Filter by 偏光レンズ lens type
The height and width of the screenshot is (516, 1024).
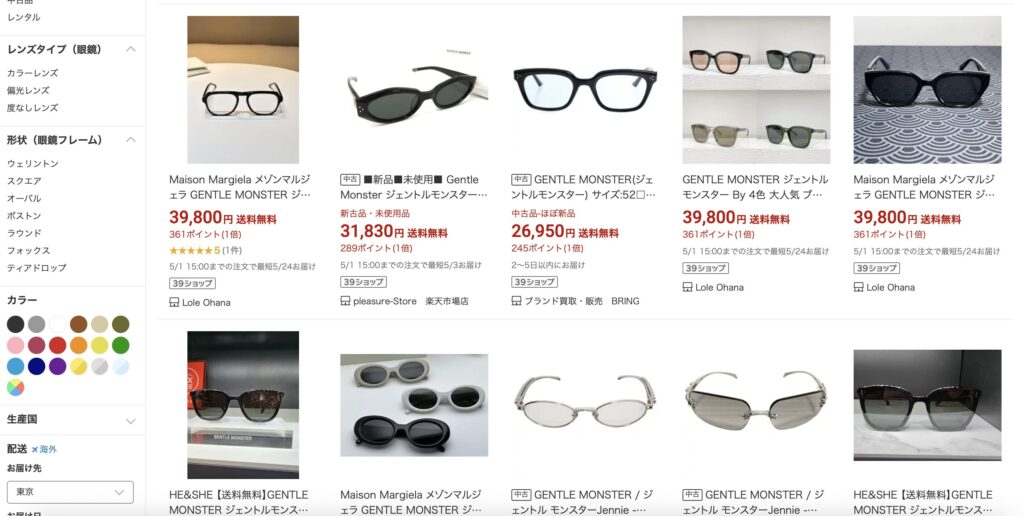[28, 90]
